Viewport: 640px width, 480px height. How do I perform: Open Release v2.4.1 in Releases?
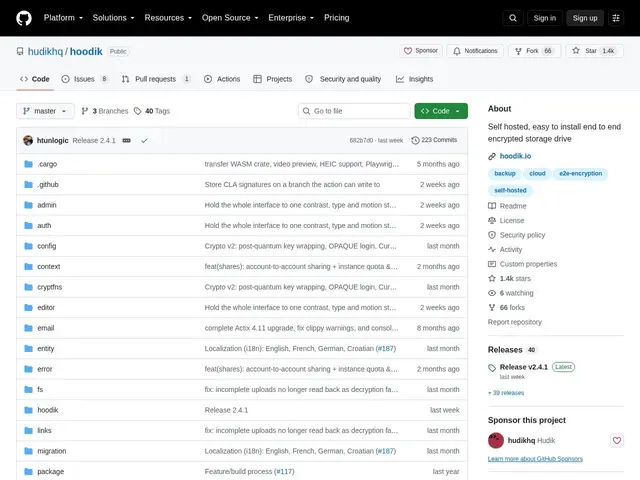point(523,367)
